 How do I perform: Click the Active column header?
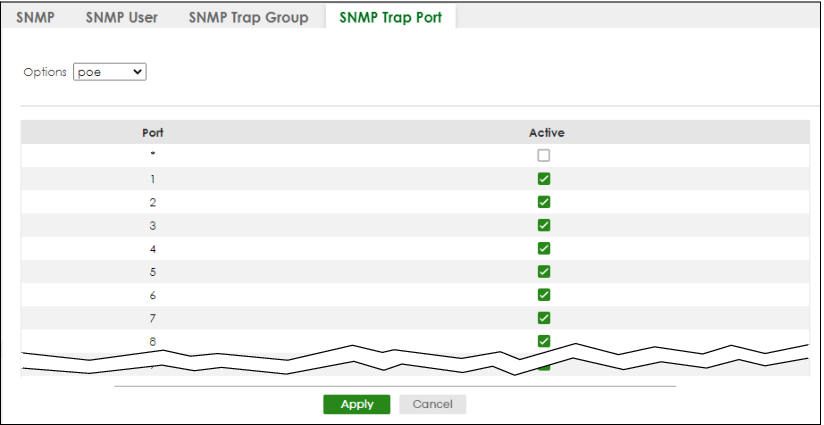click(544, 132)
